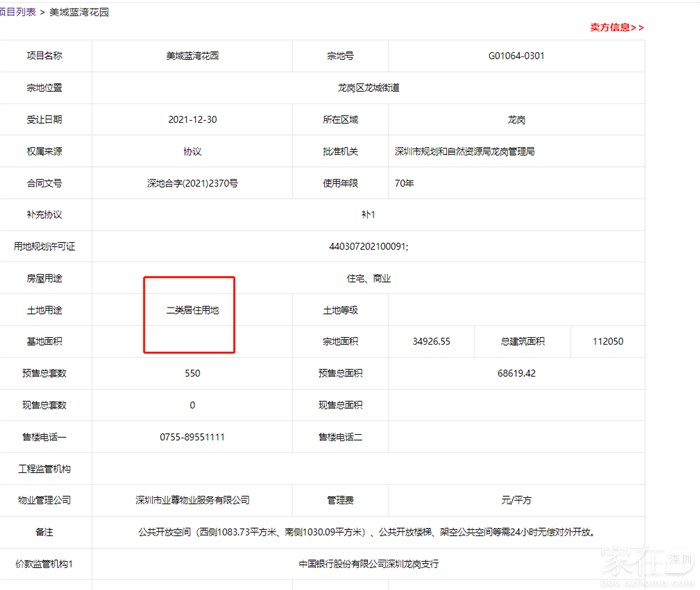Click the 项目列表 breadcrumb link
700x590 pixels.
[18, 12]
